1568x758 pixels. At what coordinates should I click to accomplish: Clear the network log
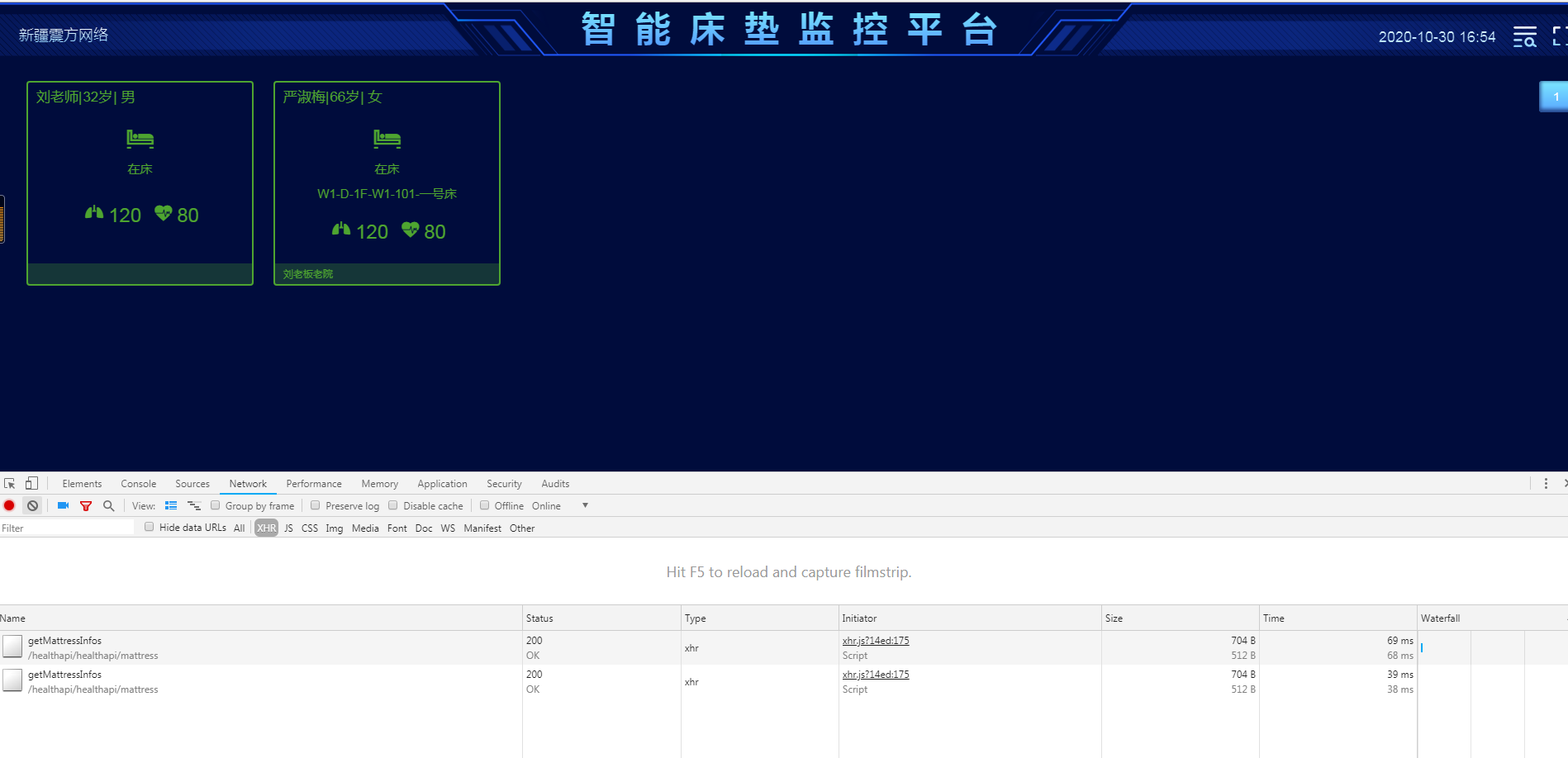pos(32,505)
